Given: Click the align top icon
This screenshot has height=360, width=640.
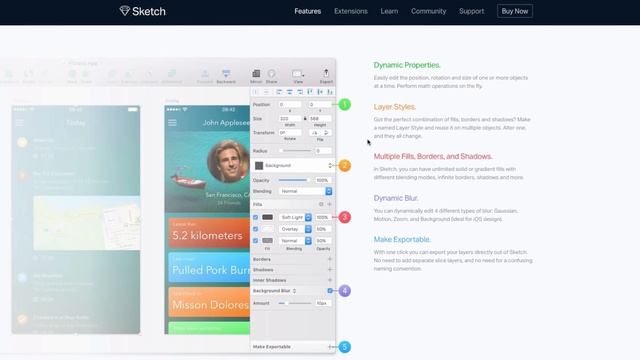Looking at the screenshot, I should 310,92.
